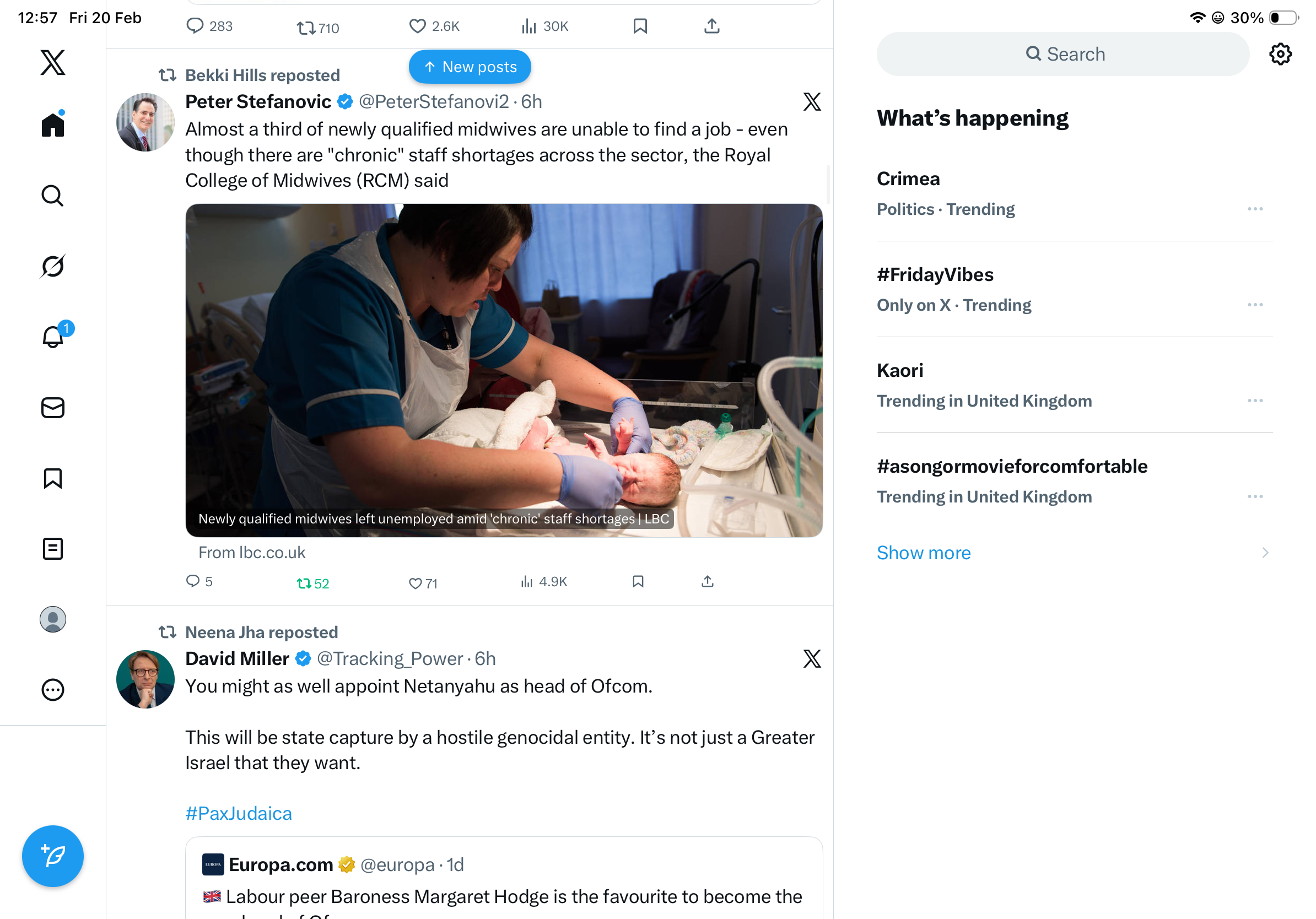1316x919 pixels.
Task: Open more options for Crimea trend
Action: pyautogui.click(x=1255, y=209)
